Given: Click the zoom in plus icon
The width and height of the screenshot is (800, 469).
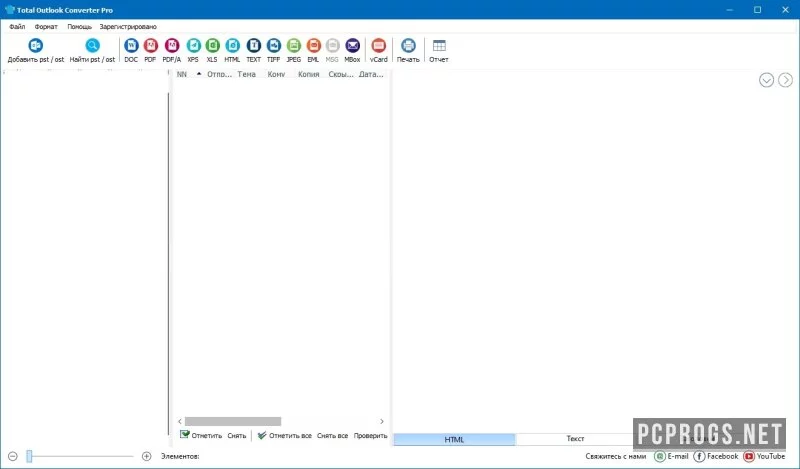Looking at the screenshot, I should pos(146,456).
